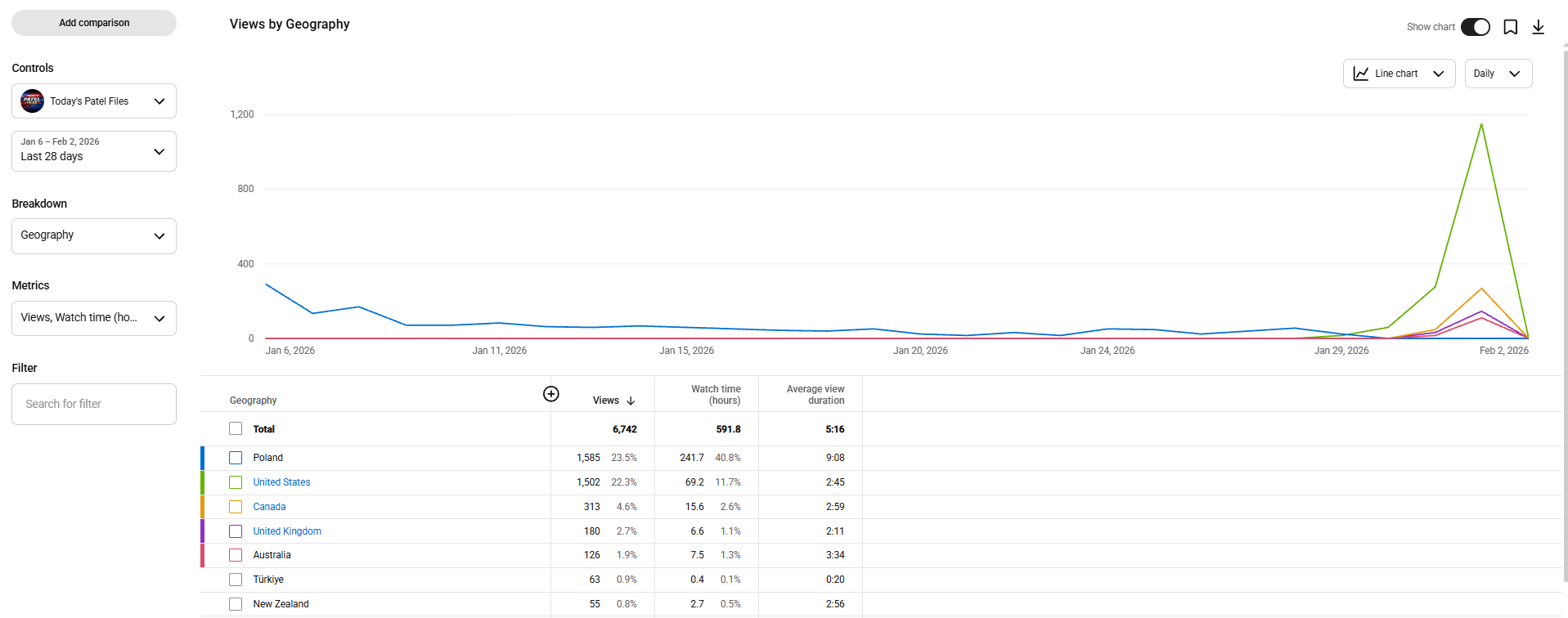Image resolution: width=1568 pixels, height=618 pixels.
Task: Toggle the Show chart switch
Action: 1476,27
